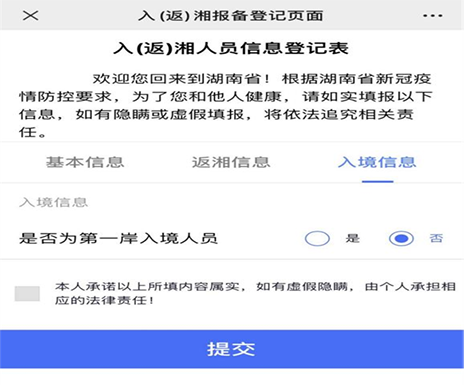Switch to the 返湘信息 tab
Screen dimensions: 472x385
231,162
